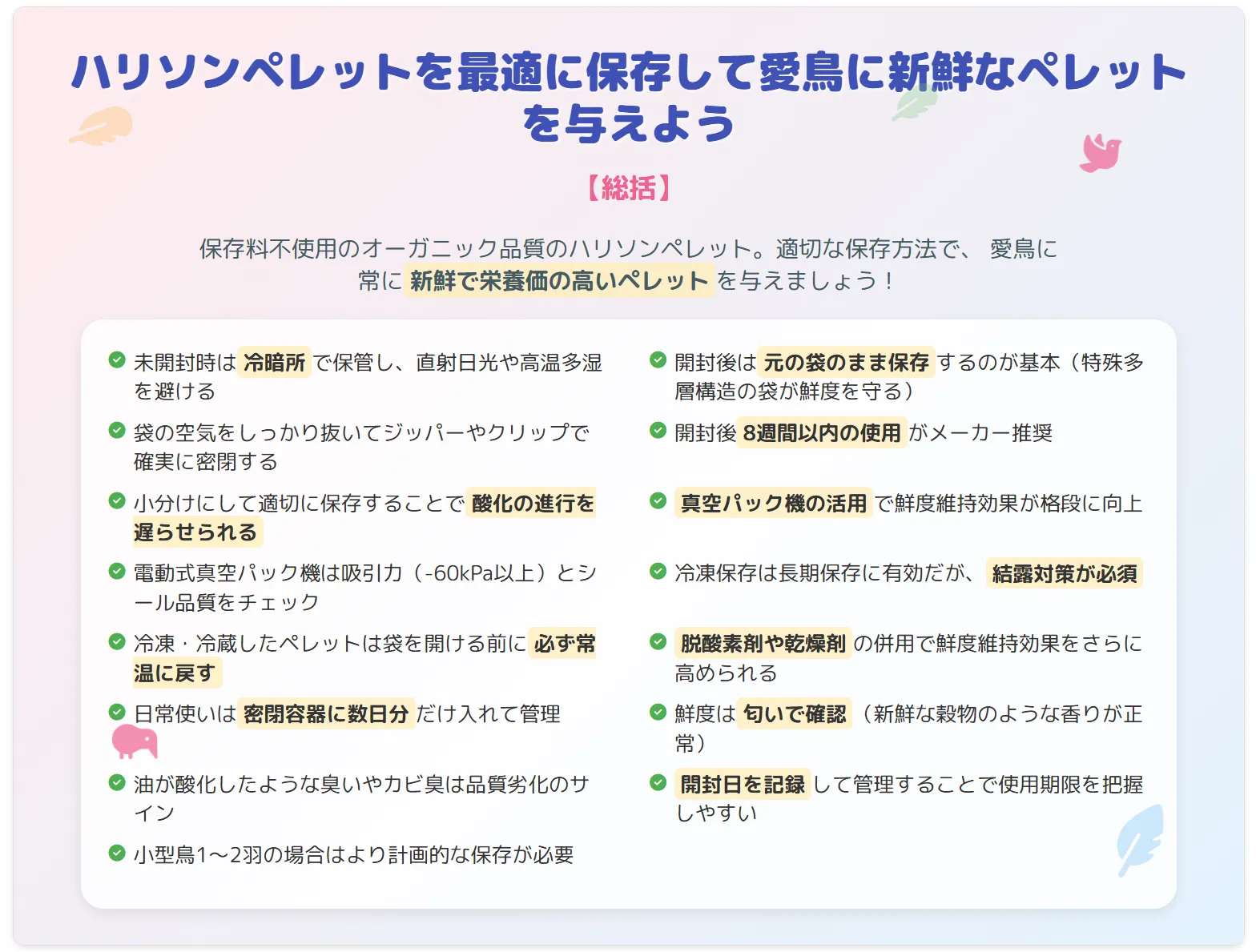Click highlighted text 8週間以内の使用
This screenshot has height=952, width=1260.
[822, 433]
